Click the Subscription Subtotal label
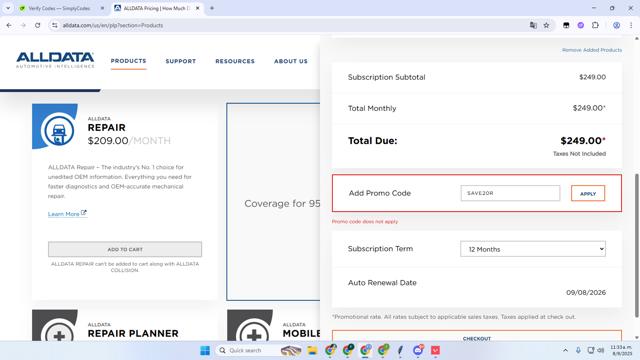The height and width of the screenshot is (360, 640). 387,77
